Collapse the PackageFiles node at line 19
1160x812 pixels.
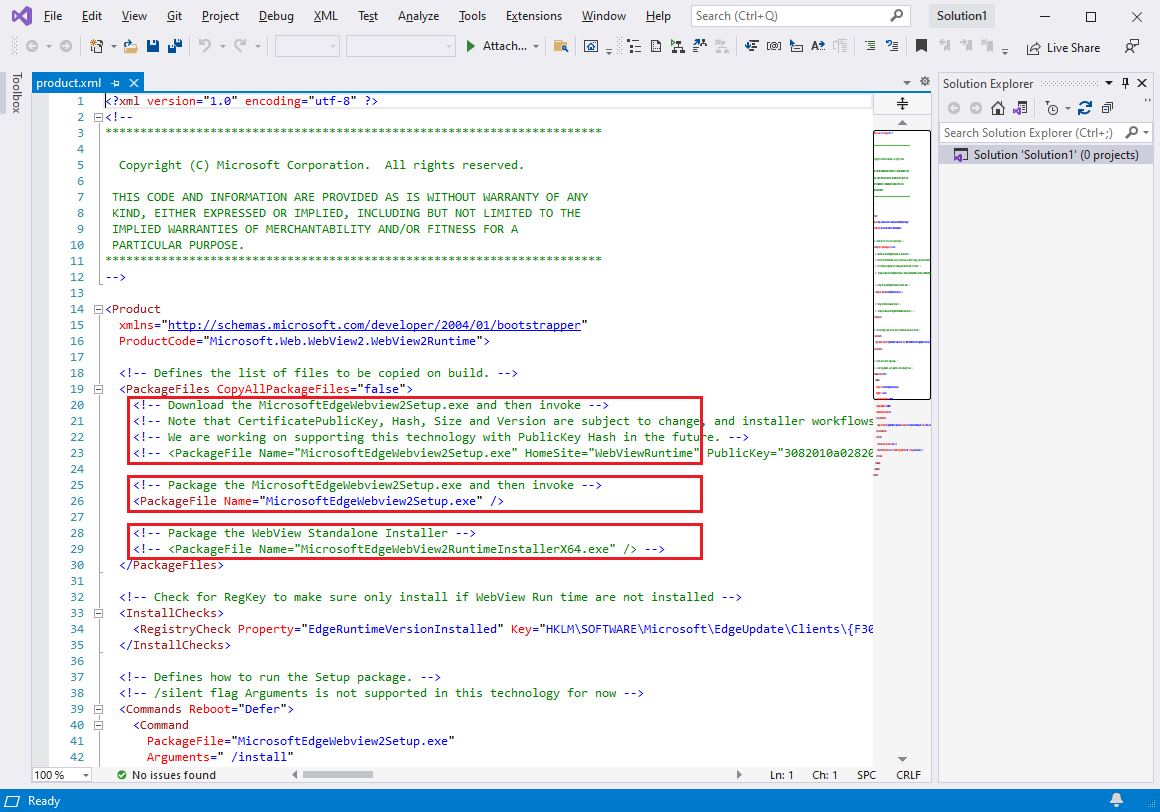[x=97, y=389]
